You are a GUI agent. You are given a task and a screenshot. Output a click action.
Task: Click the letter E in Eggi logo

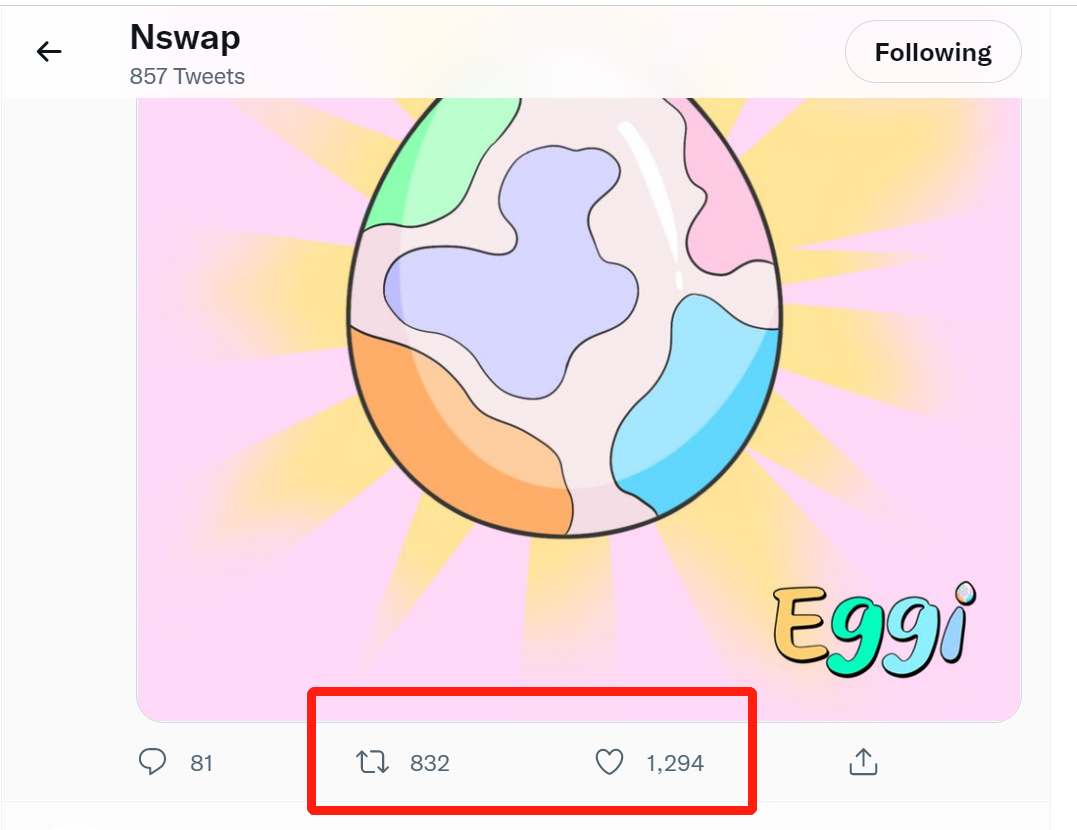(x=798, y=626)
